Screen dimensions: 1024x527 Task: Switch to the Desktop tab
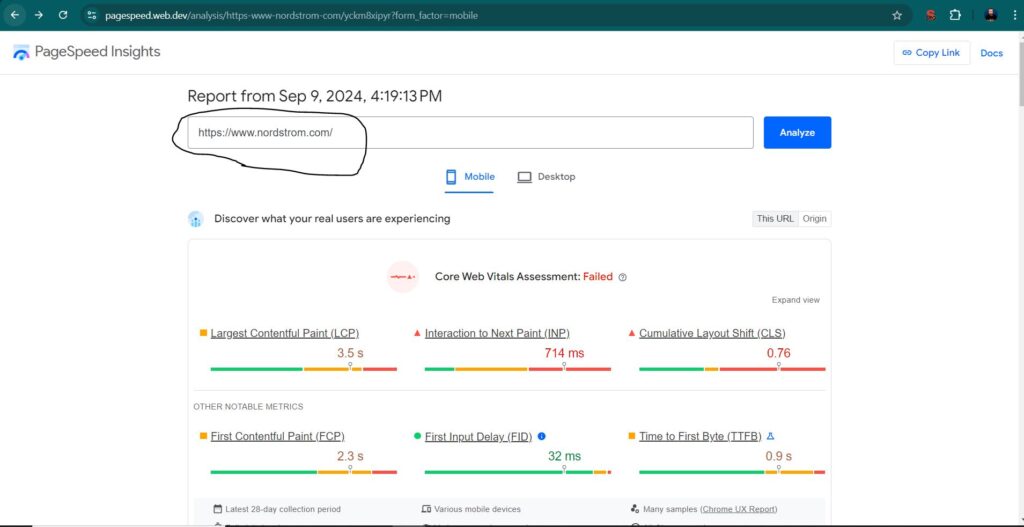pyautogui.click(x=546, y=177)
